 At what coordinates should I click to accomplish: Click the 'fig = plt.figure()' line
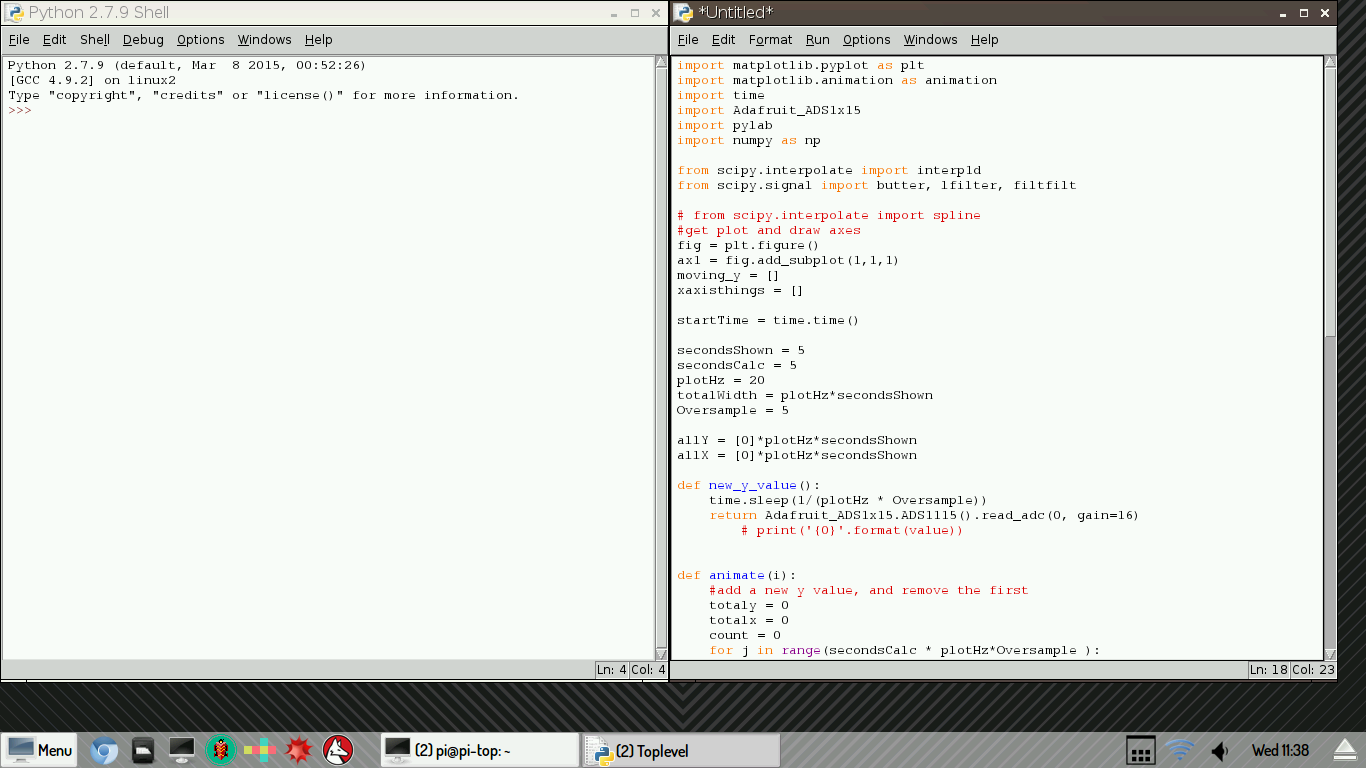click(x=748, y=245)
